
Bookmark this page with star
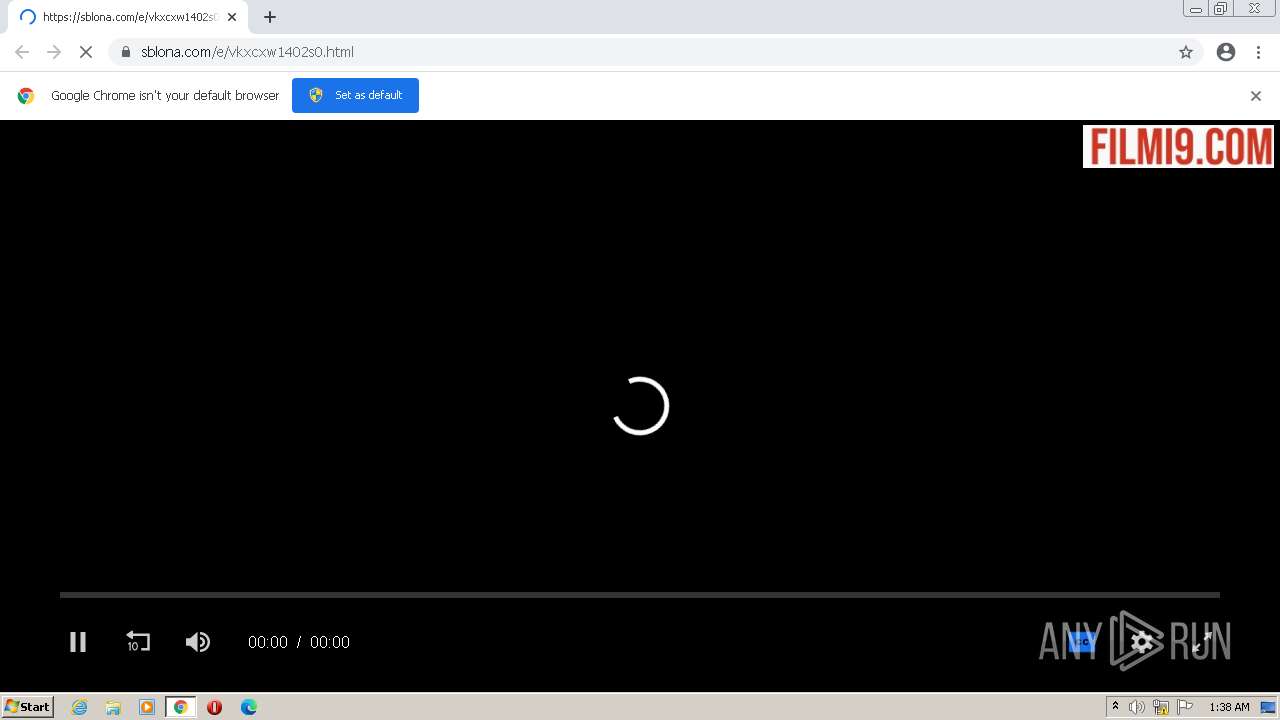[x=1186, y=52]
